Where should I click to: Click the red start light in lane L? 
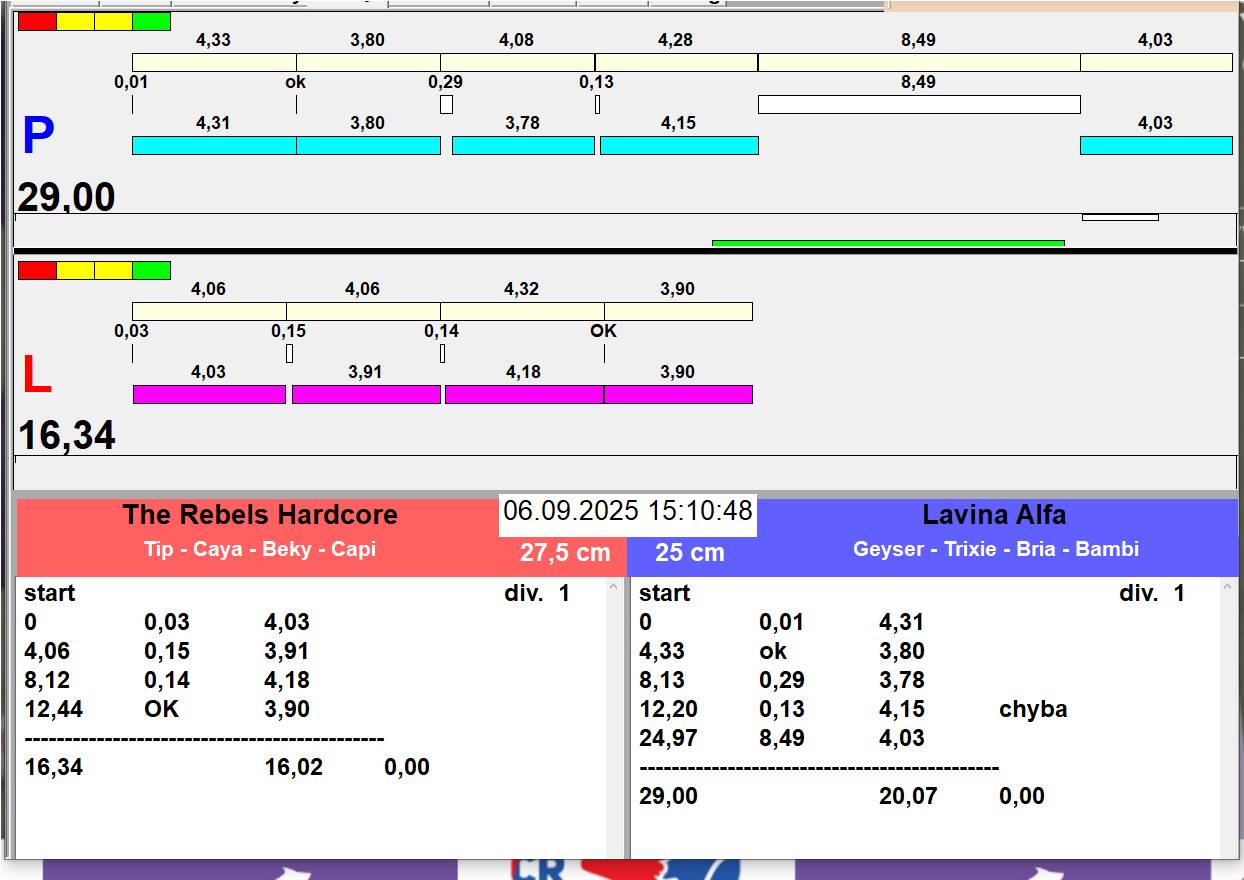(x=37, y=270)
